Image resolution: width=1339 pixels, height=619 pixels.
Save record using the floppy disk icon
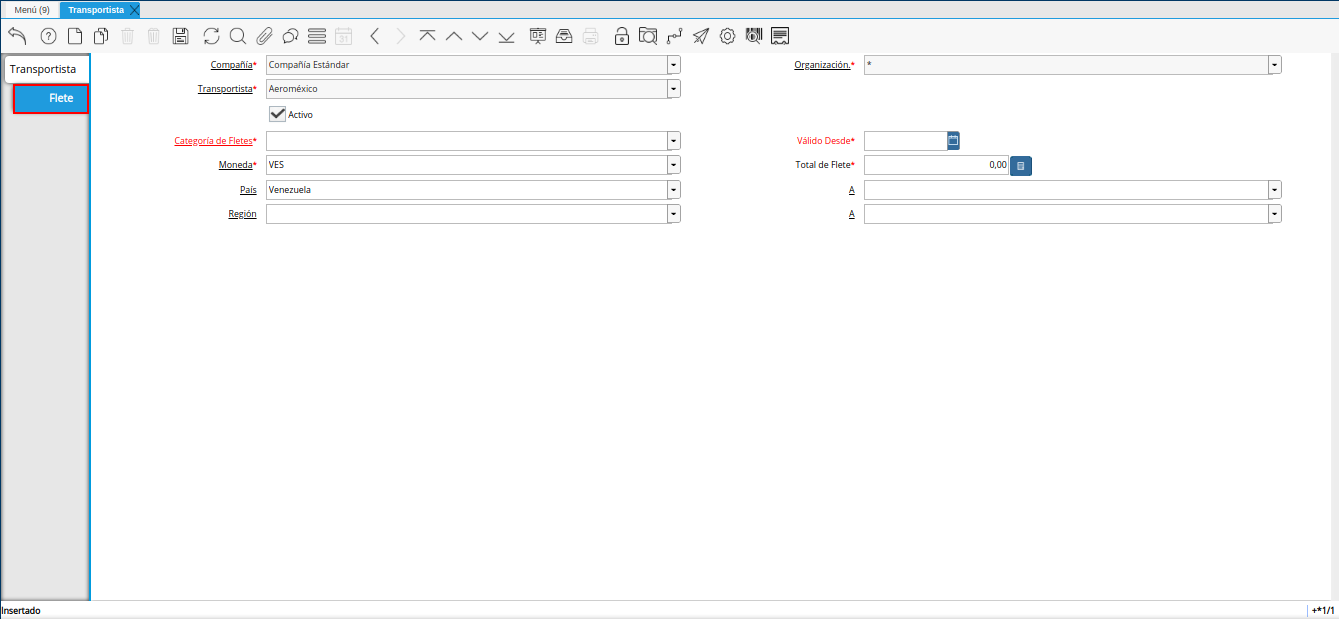180,36
